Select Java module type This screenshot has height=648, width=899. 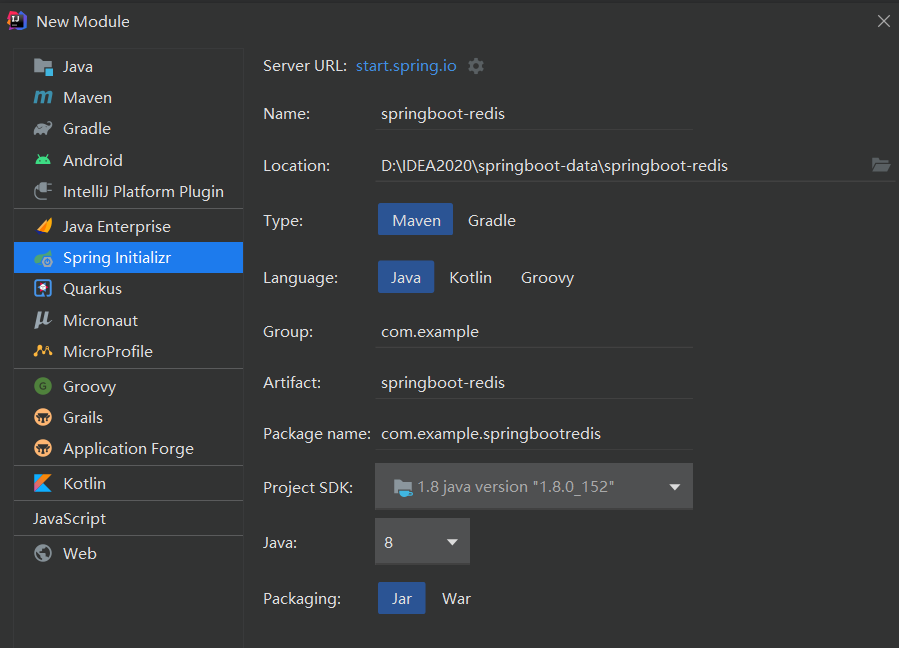click(x=128, y=67)
